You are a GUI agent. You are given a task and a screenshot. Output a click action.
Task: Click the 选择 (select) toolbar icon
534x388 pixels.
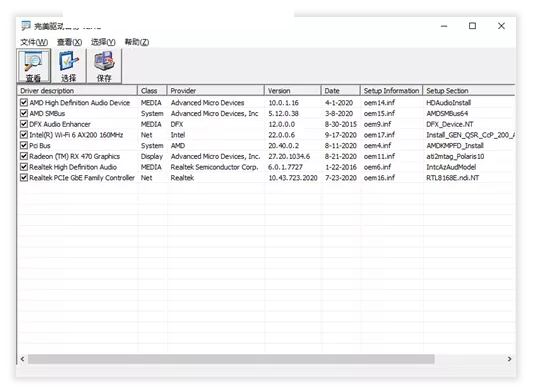68,66
